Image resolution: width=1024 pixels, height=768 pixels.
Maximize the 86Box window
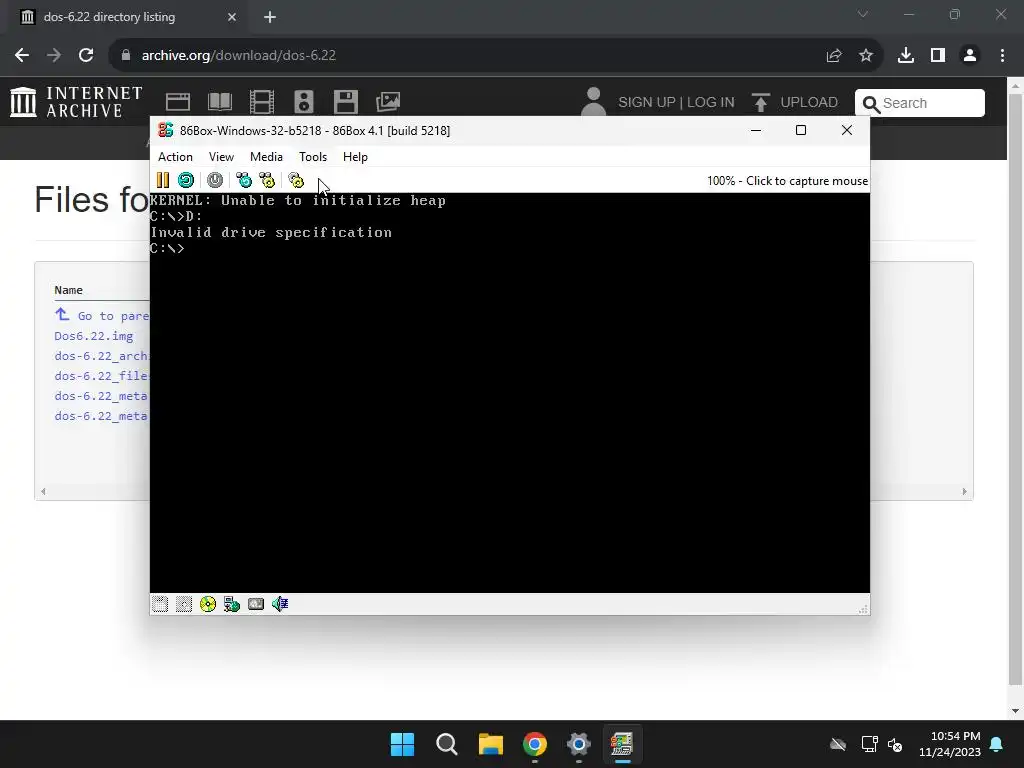tap(801, 130)
